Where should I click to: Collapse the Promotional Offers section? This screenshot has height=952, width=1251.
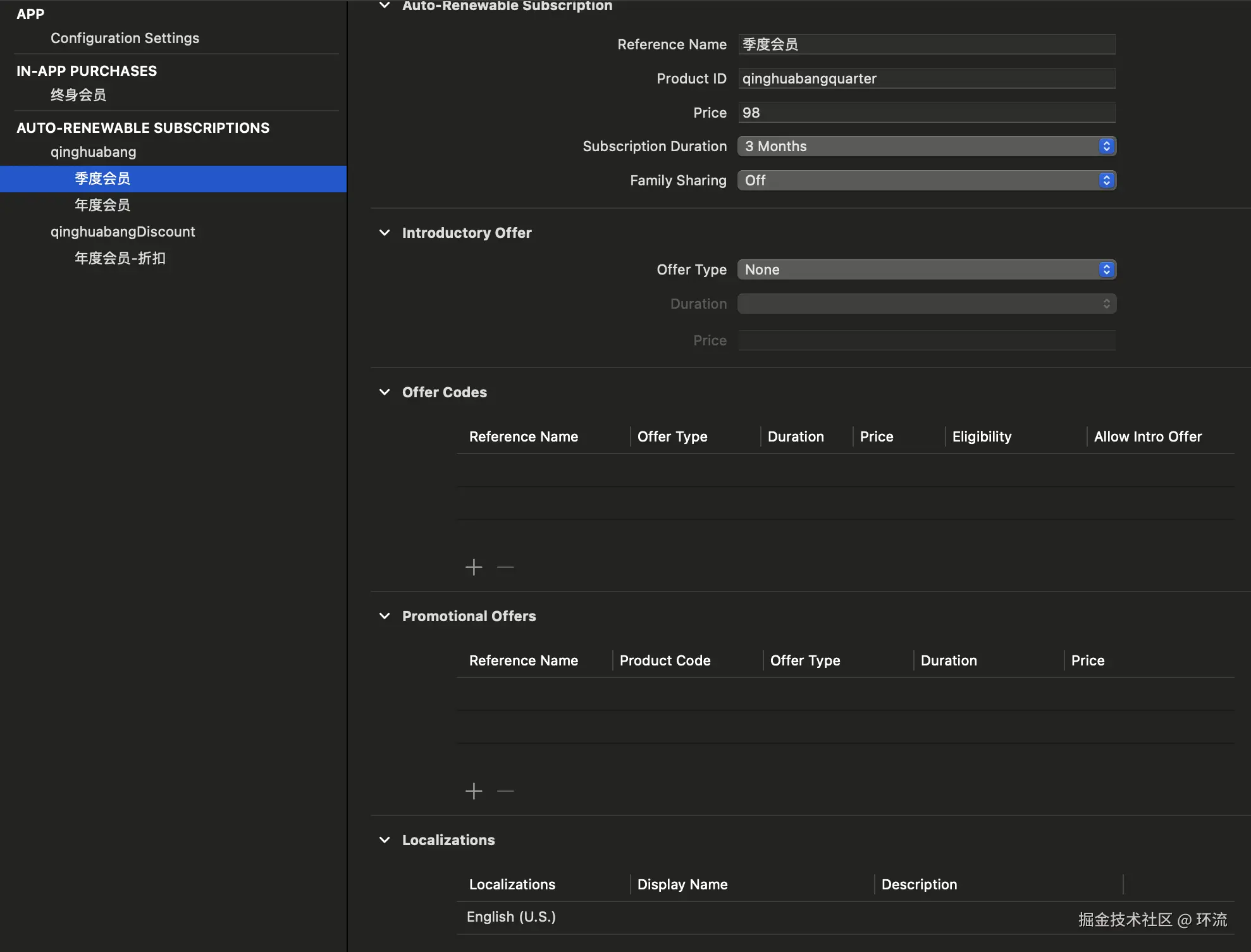point(385,616)
